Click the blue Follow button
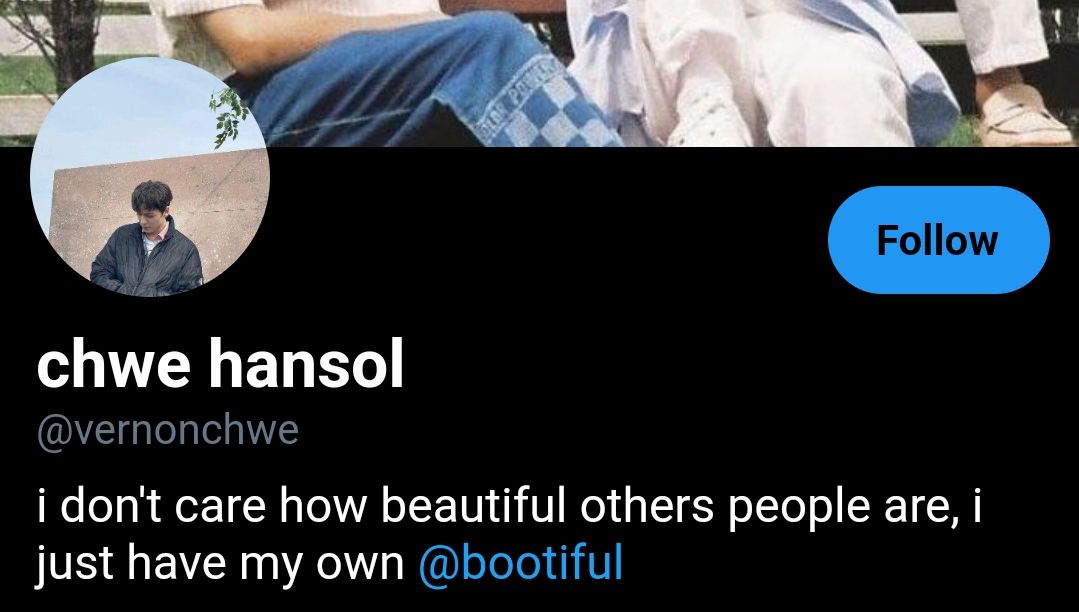 (939, 240)
